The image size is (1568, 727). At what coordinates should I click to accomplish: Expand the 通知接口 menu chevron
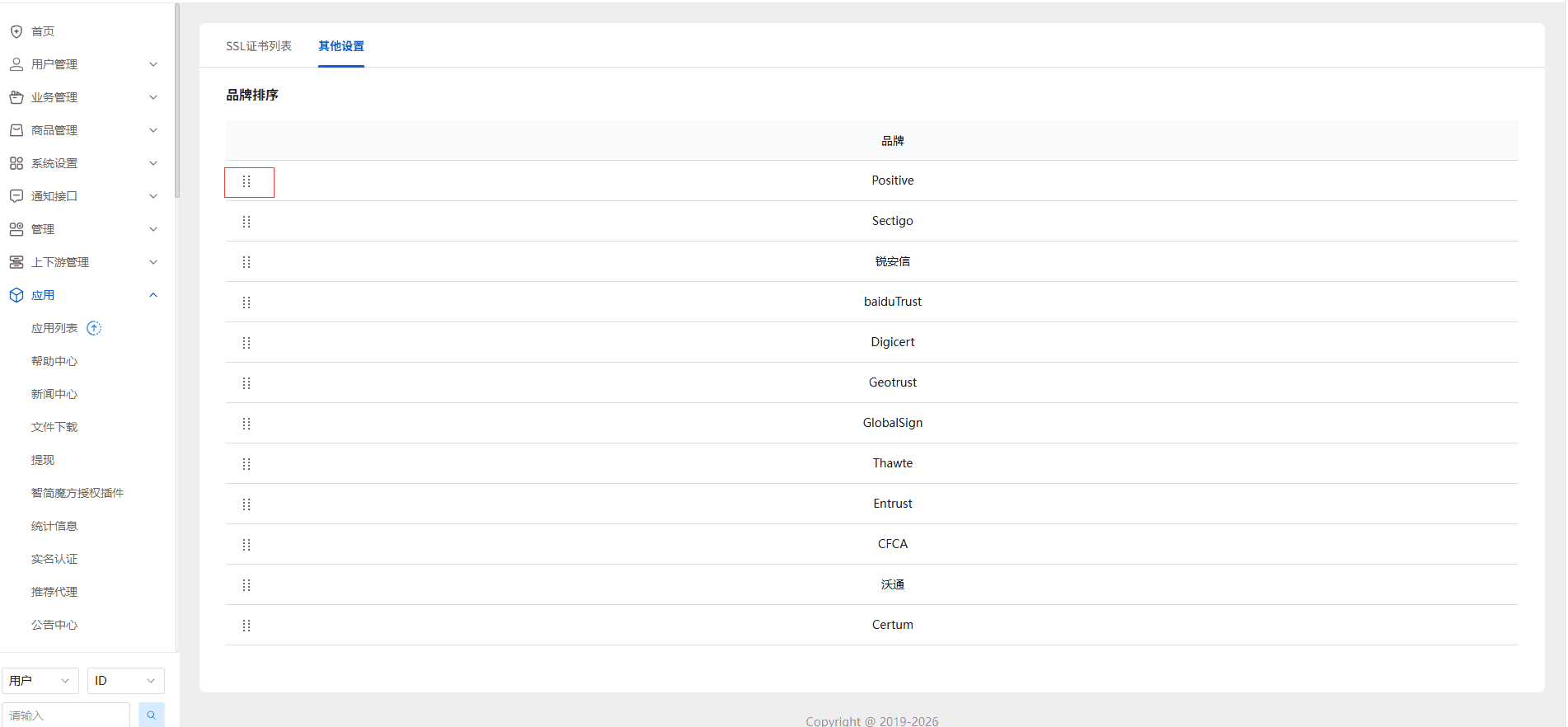coord(153,196)
